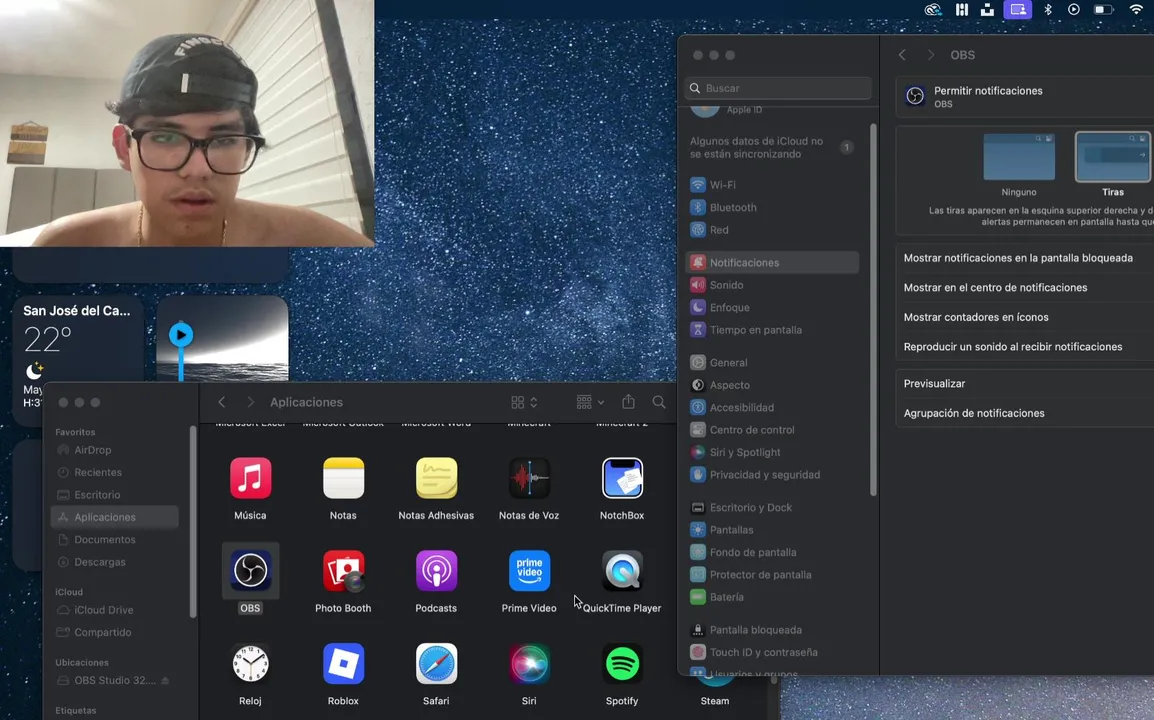Open Accesibilidad settings pane
The width and height of the screenshot is (1154, 720).
772,407
